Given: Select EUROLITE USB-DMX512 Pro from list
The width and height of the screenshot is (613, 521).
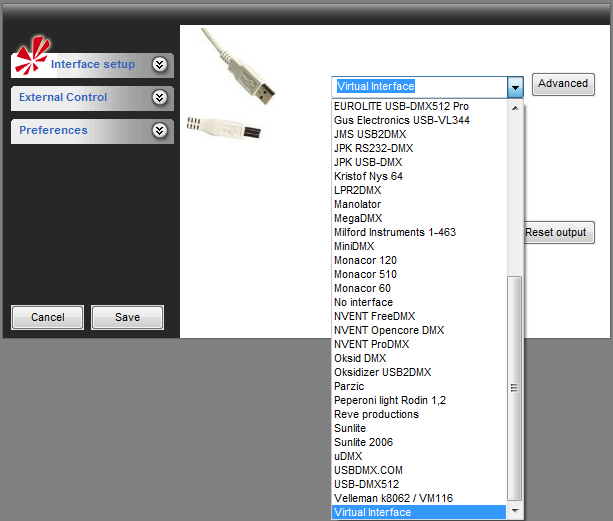Looking at the screenshot, I should coord(419,106).
